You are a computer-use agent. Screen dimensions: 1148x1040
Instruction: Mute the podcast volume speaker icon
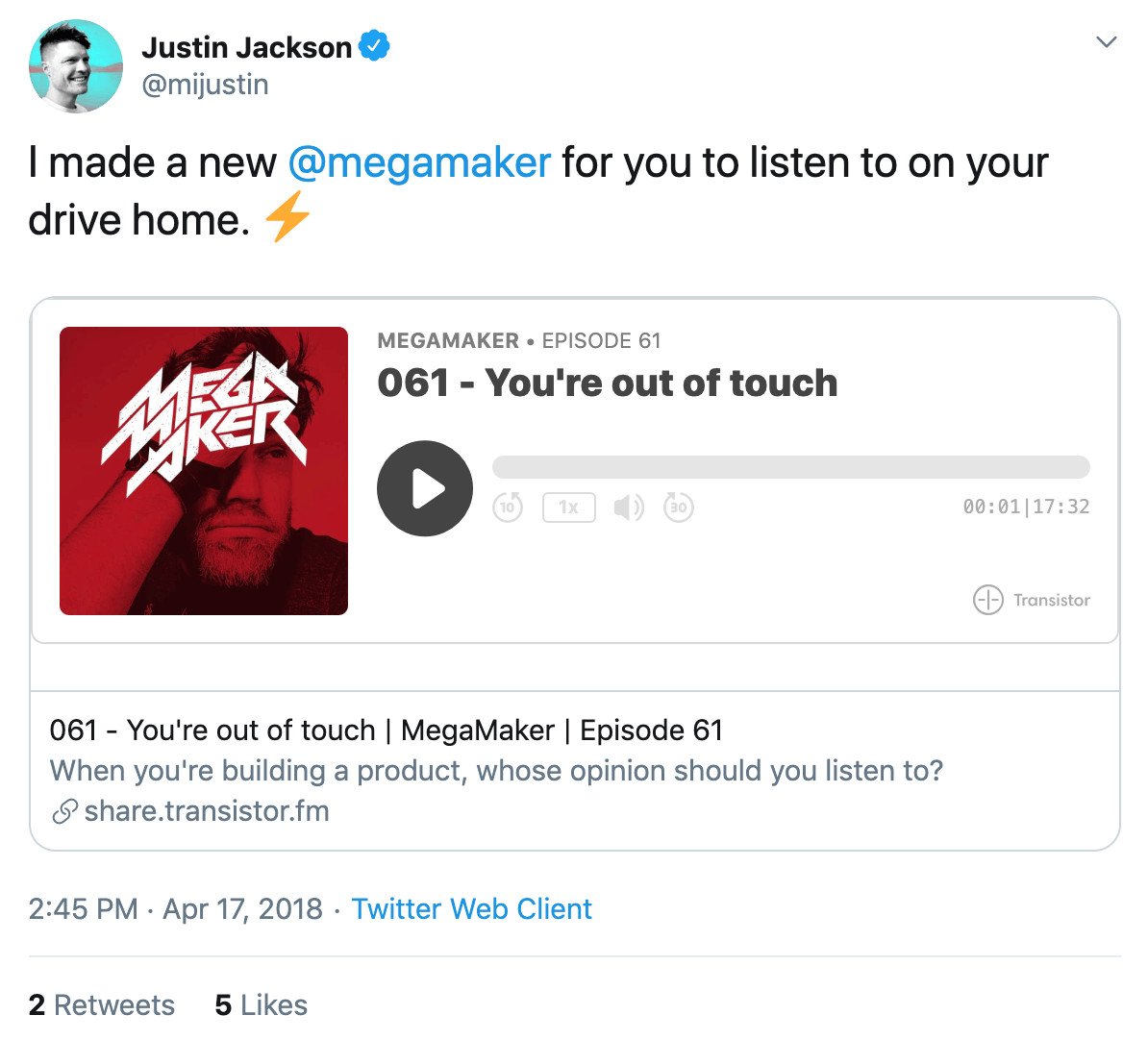629,507
